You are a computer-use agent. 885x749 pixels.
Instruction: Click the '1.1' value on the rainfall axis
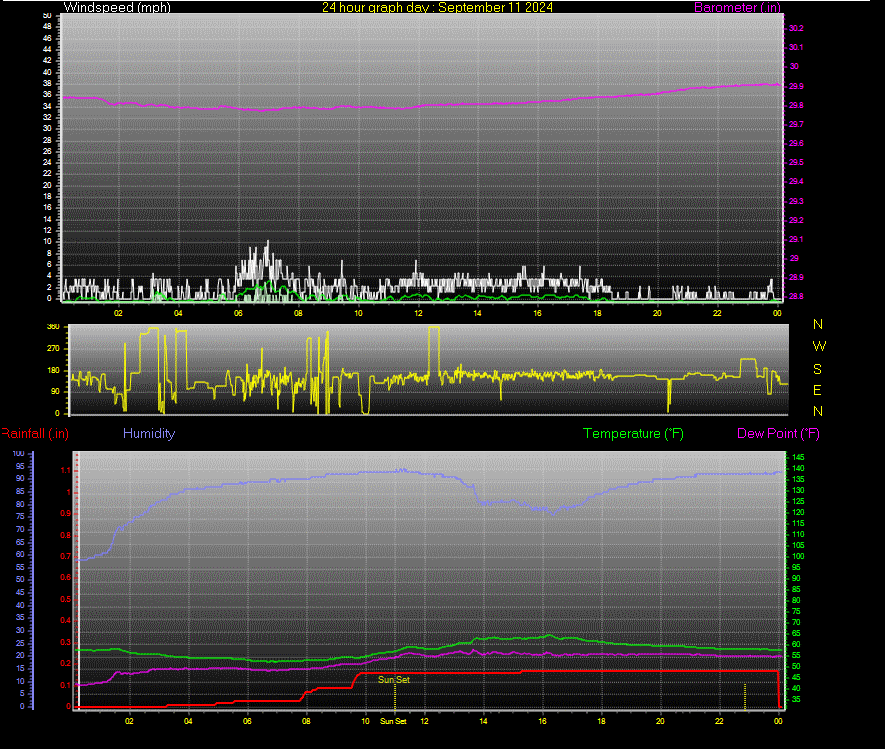click(x=65, y=471)
